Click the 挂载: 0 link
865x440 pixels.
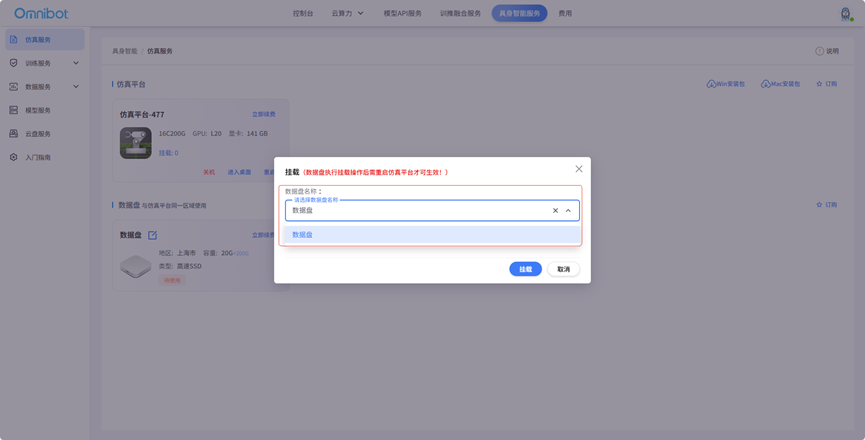[x=168, y=153]
